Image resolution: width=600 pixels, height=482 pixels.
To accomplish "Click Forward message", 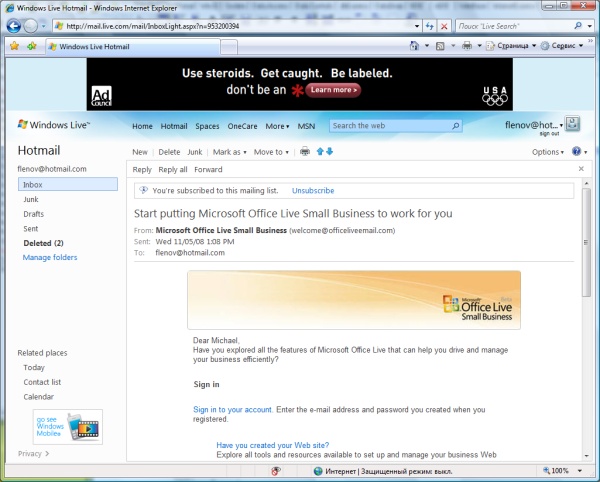I will (x=208, y=169).
